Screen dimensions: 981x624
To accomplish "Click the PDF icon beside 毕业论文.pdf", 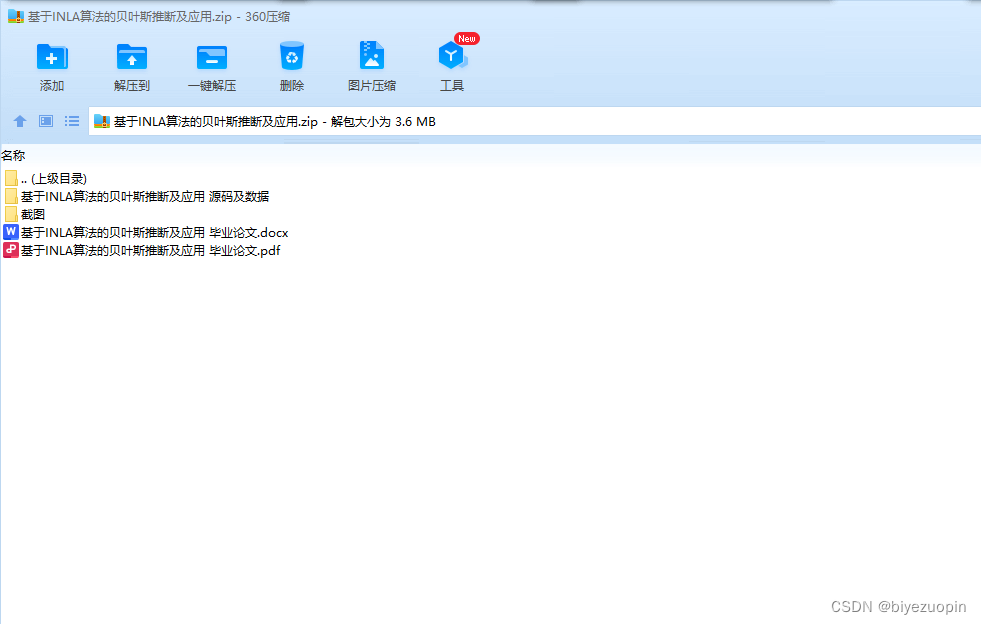I will (x=11, y=249).
